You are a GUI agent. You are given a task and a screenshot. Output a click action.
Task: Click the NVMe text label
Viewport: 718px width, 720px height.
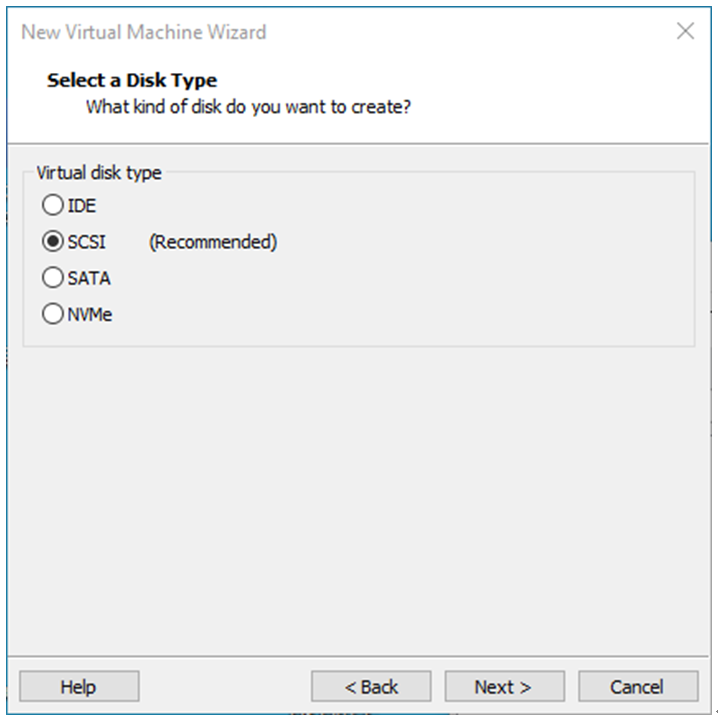point(90,315)
